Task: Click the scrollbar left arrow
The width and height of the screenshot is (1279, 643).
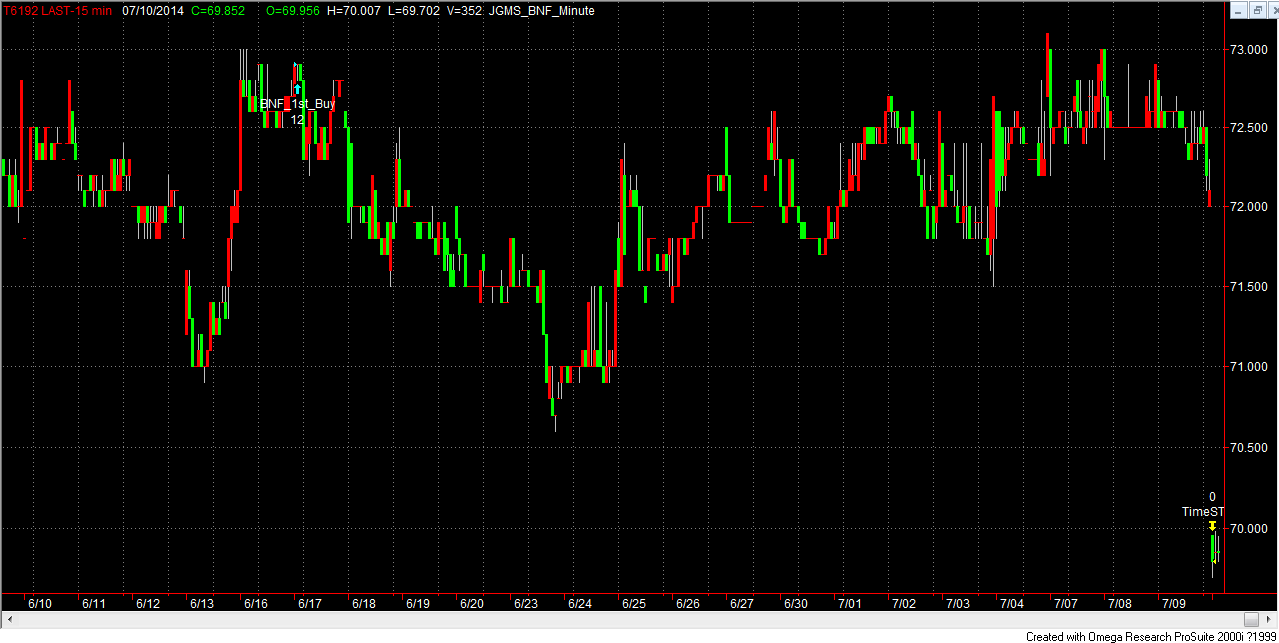Action: (x=7, y=620)
